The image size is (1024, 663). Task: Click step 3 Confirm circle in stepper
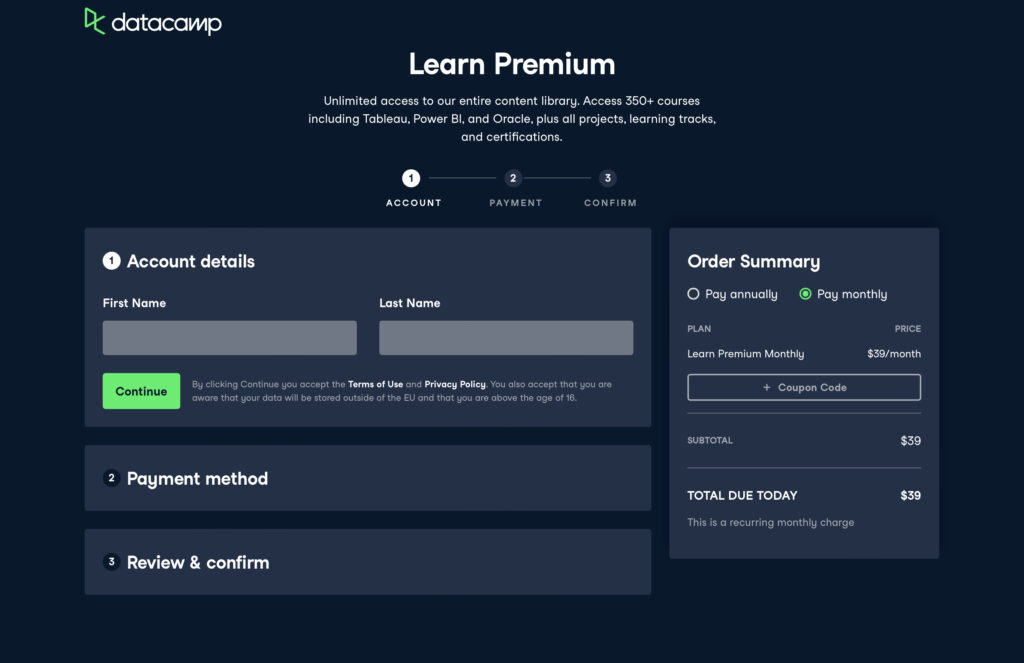(x=607, y=178)
